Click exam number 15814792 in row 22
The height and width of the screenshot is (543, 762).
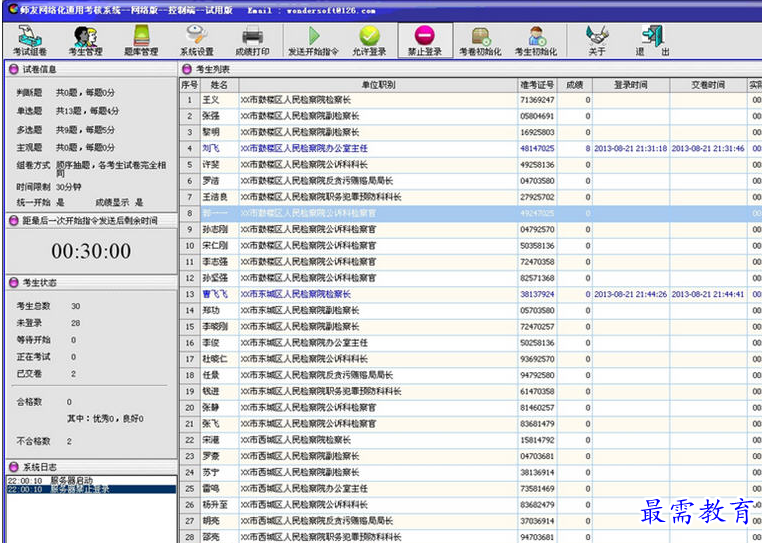537,440
